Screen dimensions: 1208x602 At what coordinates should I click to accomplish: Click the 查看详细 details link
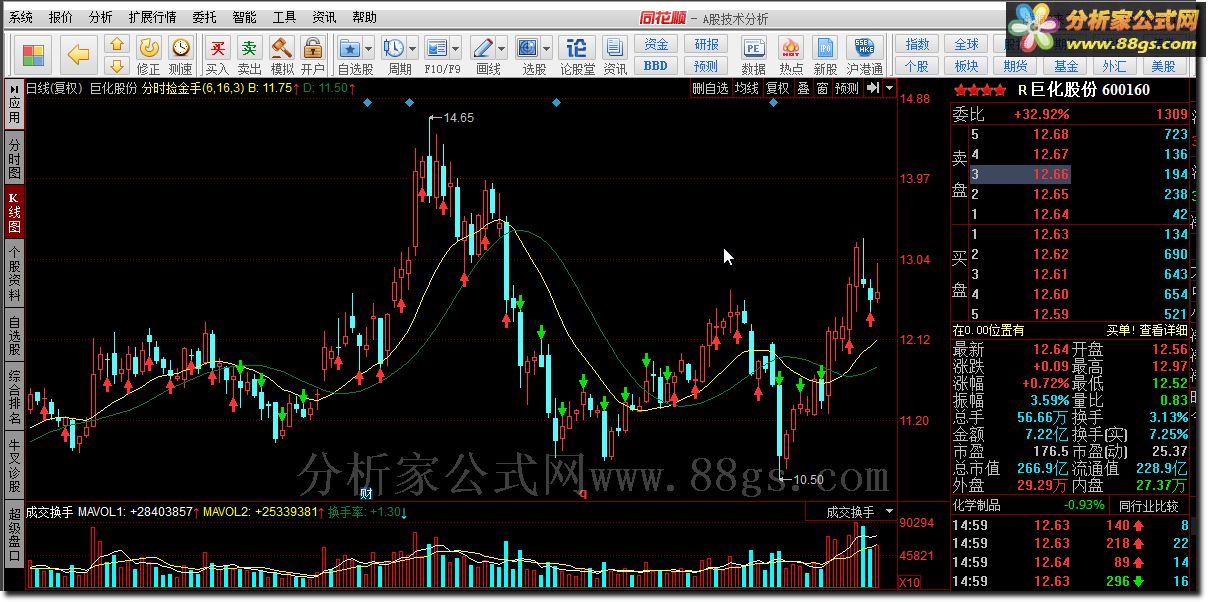[x=1163, y=330]
